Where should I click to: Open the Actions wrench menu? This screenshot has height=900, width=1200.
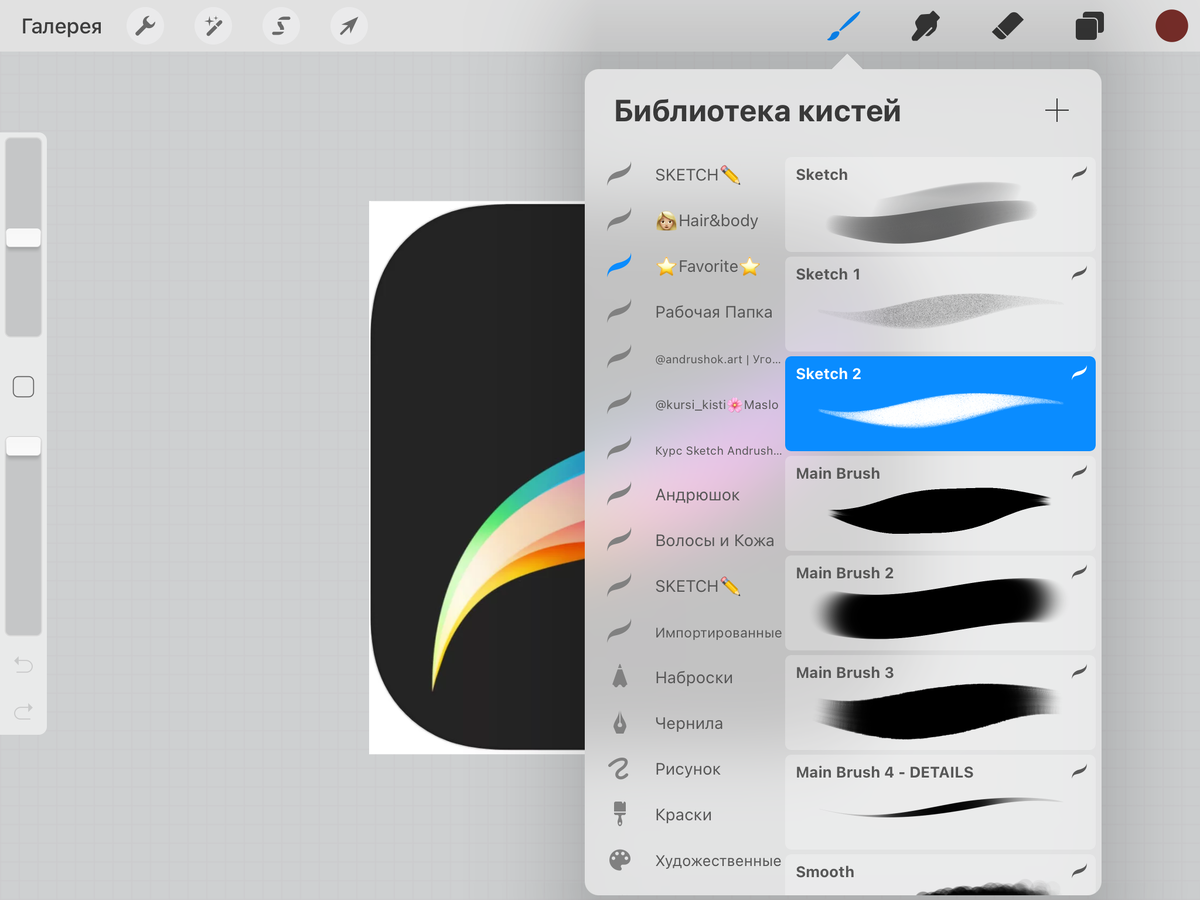145,26
